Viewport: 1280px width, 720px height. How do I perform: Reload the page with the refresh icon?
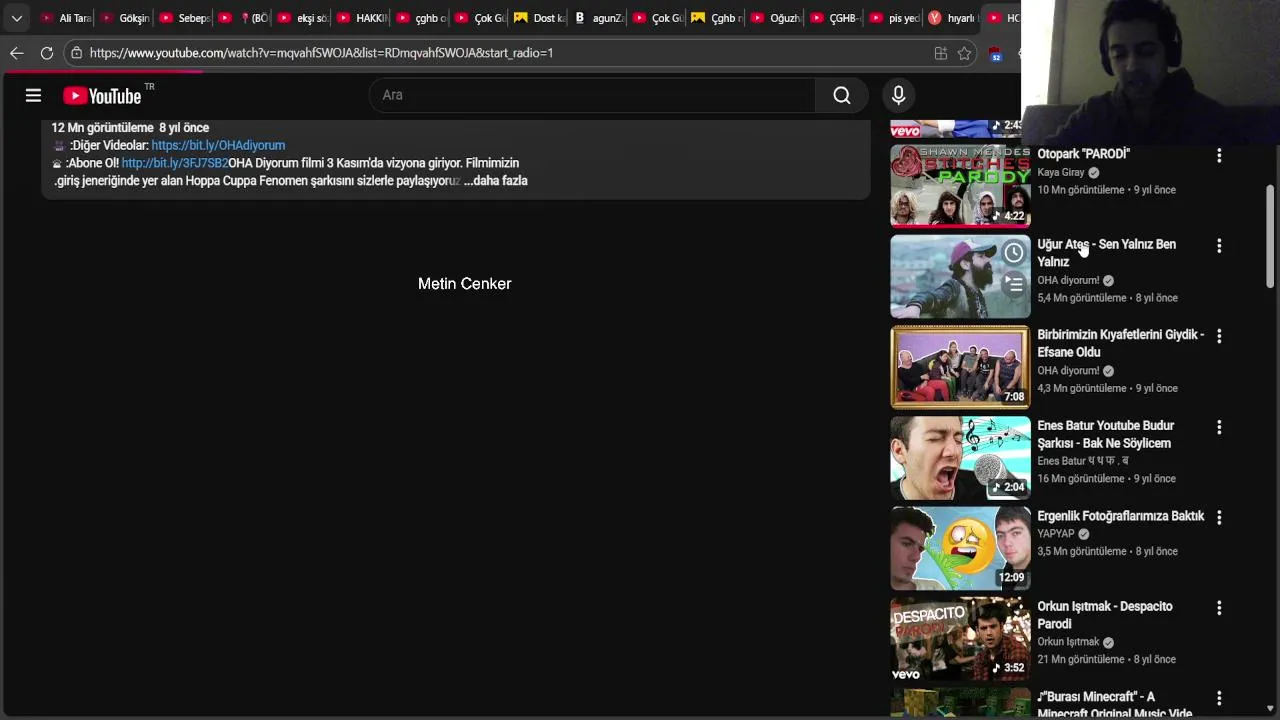click(x=47, y=53)
